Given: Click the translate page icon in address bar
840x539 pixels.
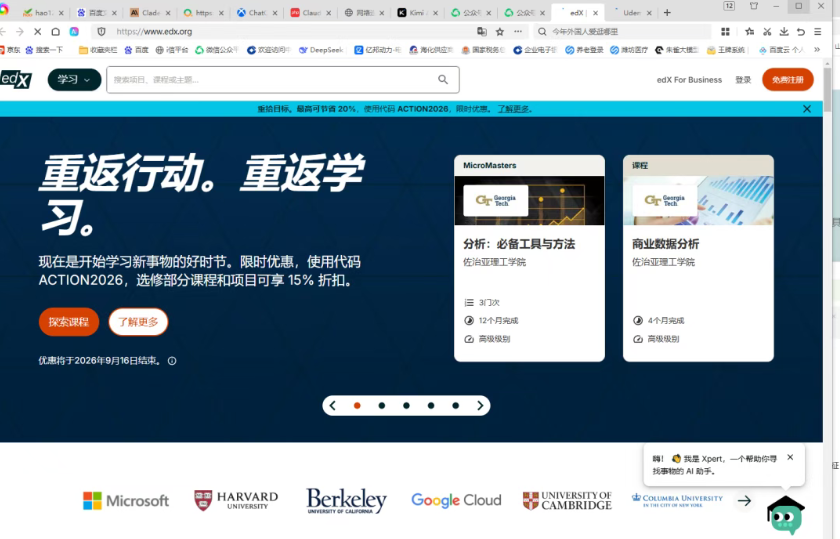Looking at the screenshot, I should (482, 32).
